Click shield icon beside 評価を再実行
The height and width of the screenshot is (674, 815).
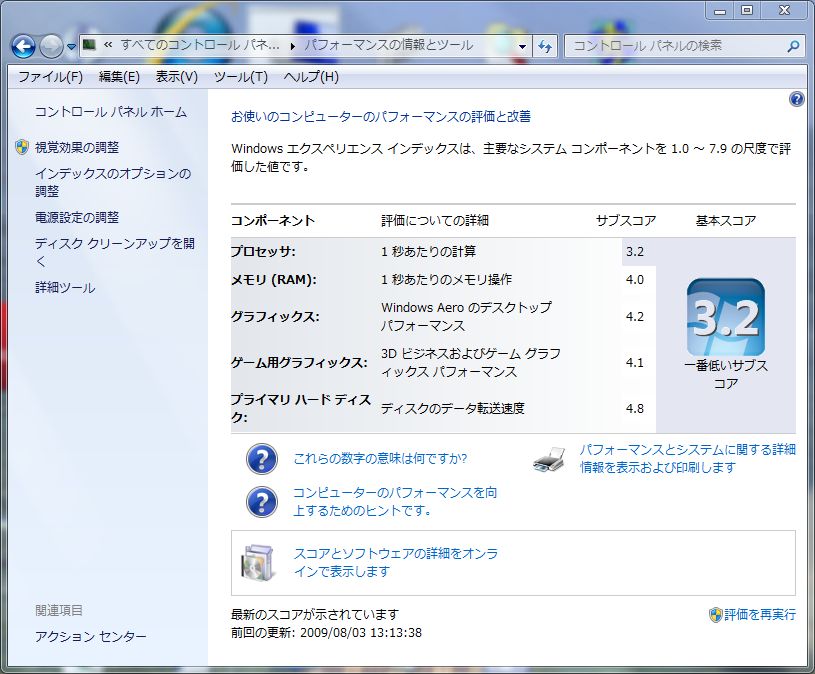[x=716, y=615]
